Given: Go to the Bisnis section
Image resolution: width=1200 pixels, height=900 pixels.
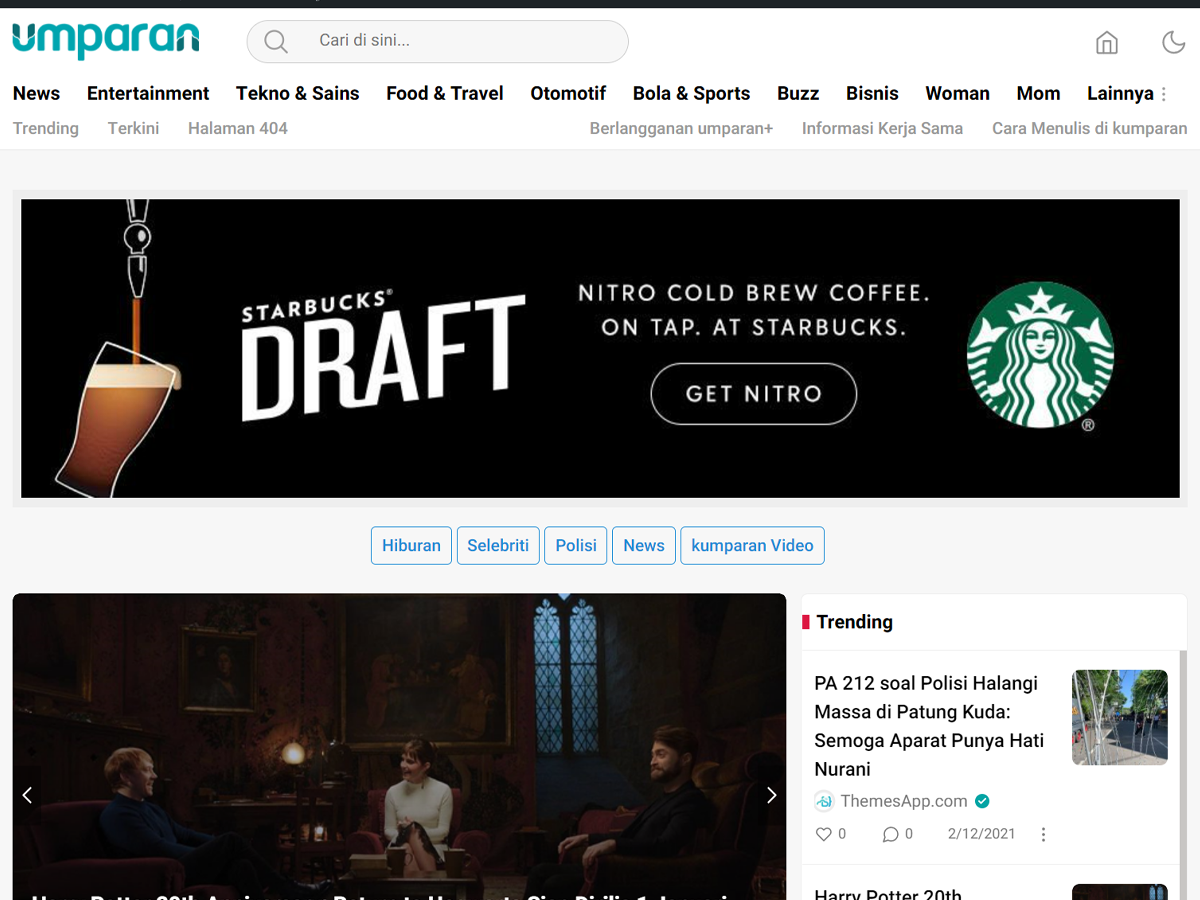Looking at the screenshot, I should coord(872,93).
